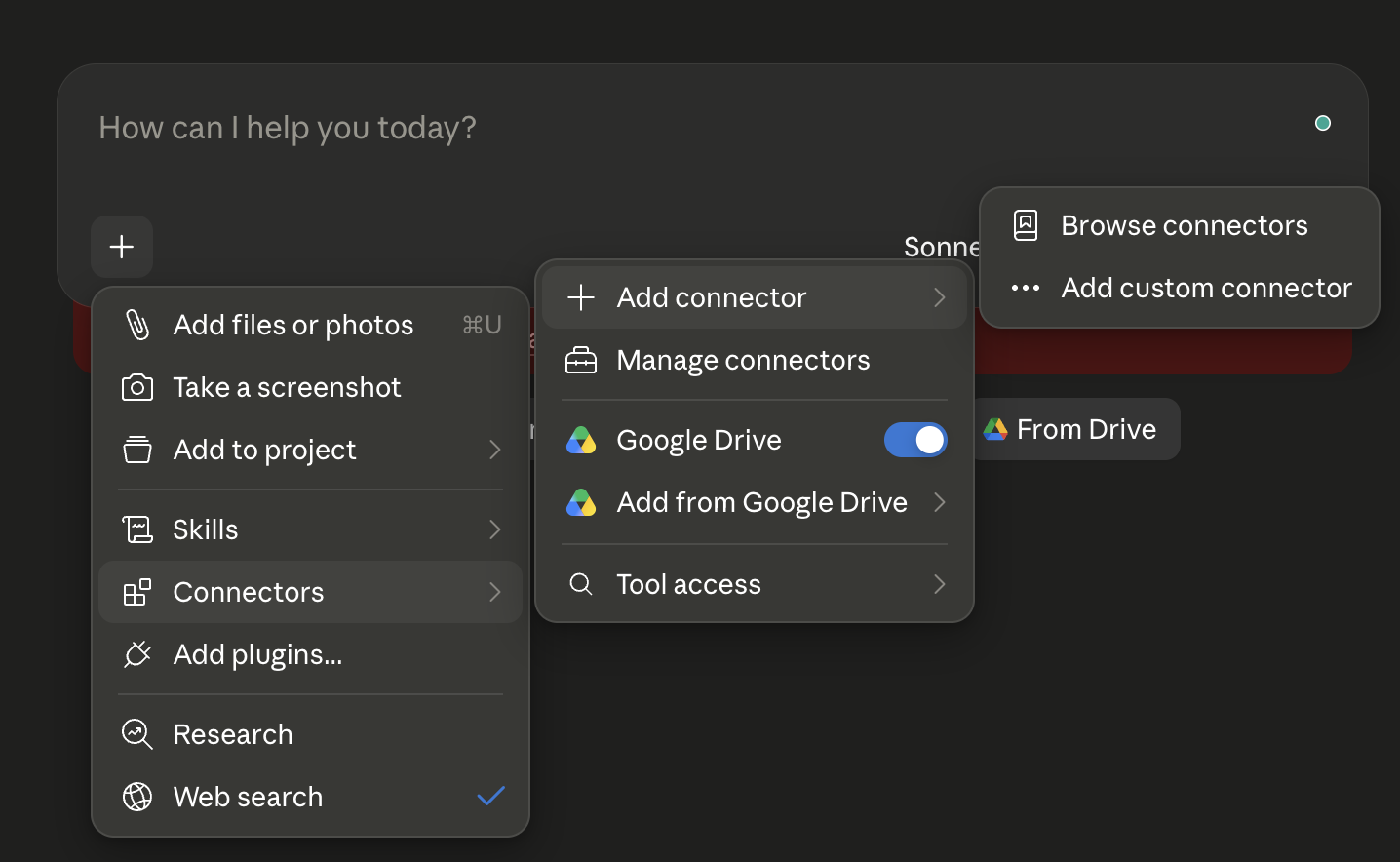Click the plug icon beside Add plugins

[137, 654]
